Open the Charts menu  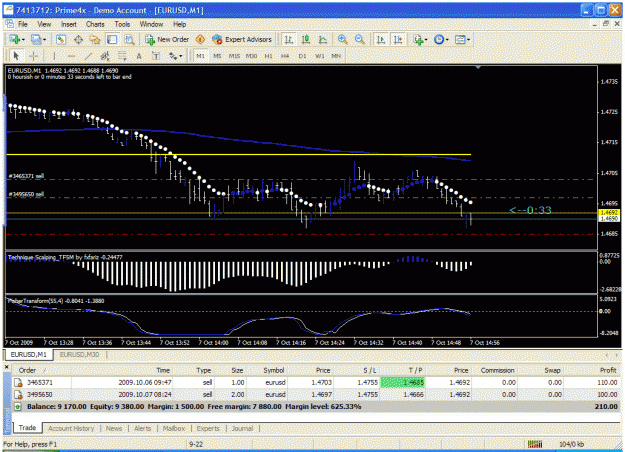(95, 24)
